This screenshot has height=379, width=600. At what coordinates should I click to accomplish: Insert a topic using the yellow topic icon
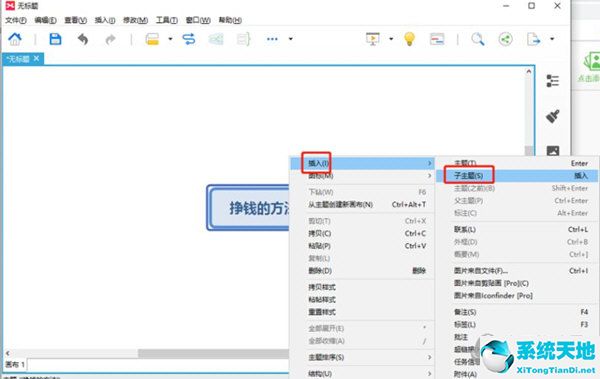(x=152, y=39)
